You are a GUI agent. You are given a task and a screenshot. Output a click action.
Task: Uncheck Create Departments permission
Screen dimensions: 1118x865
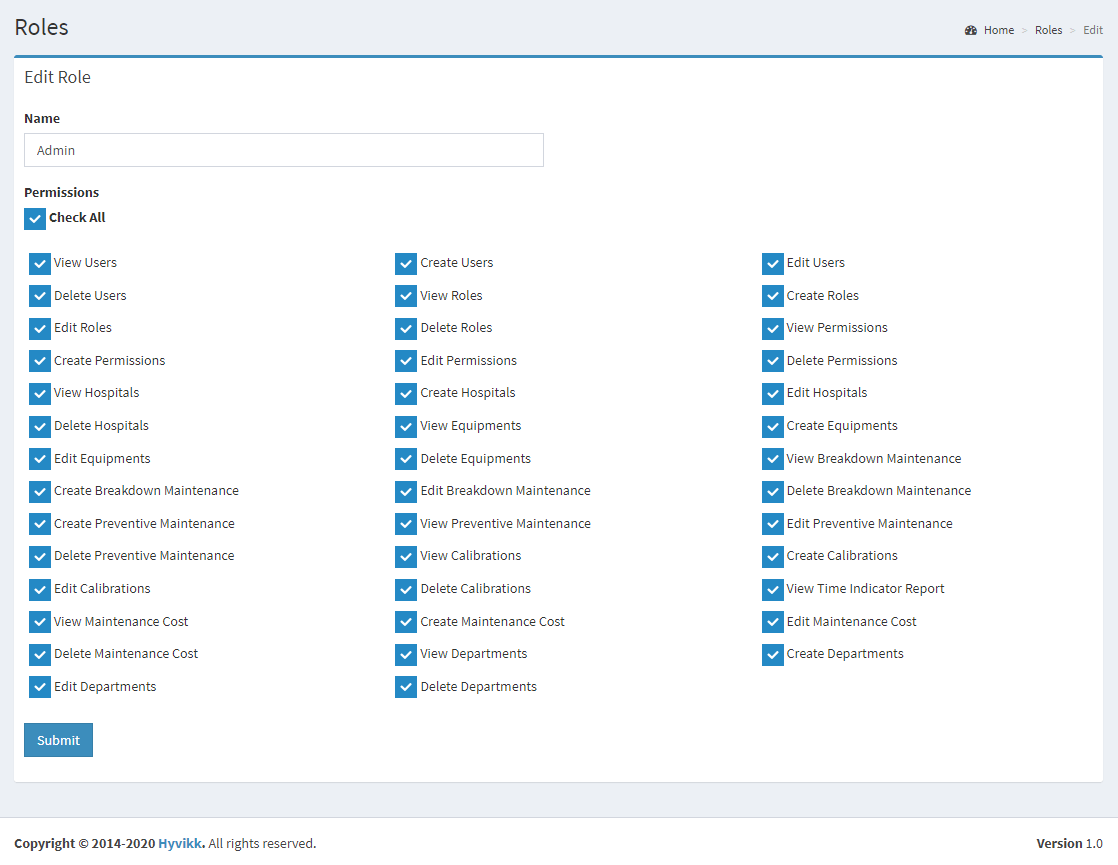773,655
